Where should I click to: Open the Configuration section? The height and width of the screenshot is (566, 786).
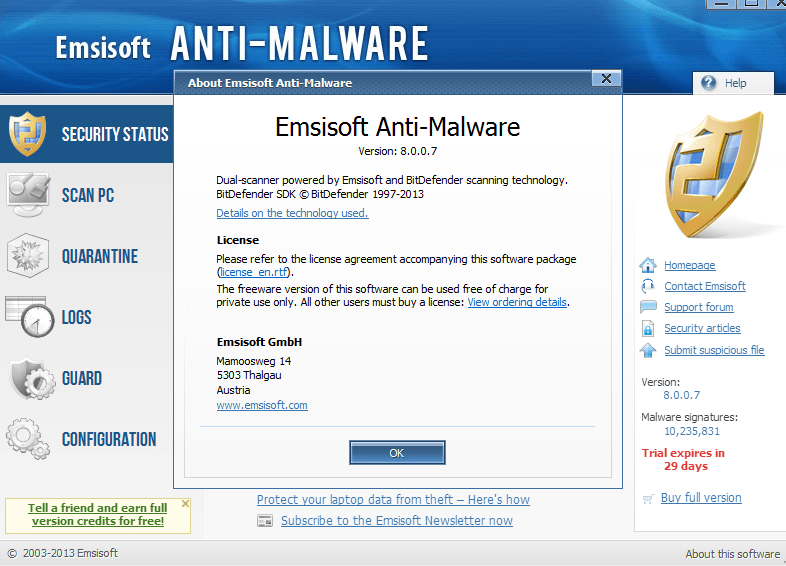[x=87, y=439]
